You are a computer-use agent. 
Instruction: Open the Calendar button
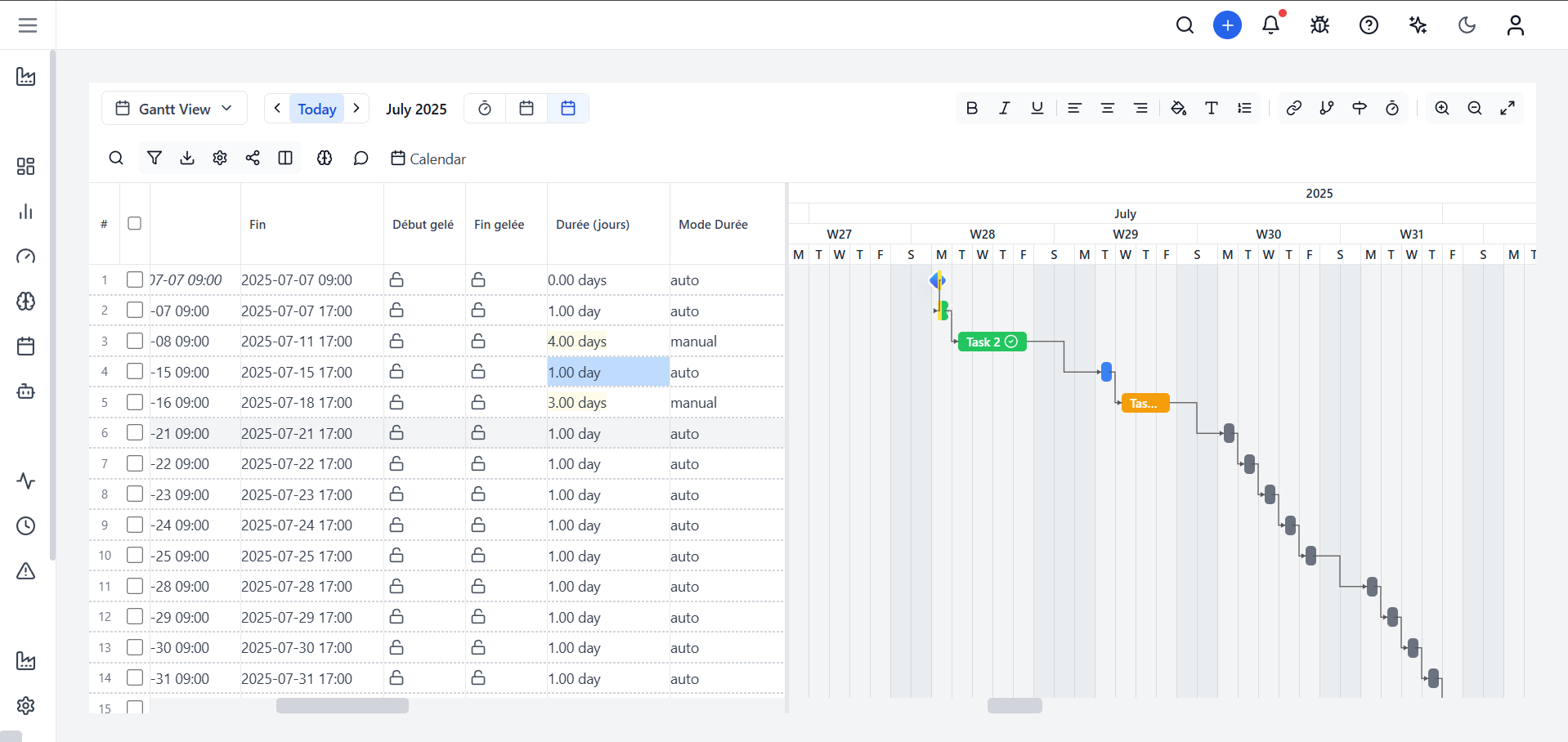point(428,159)
